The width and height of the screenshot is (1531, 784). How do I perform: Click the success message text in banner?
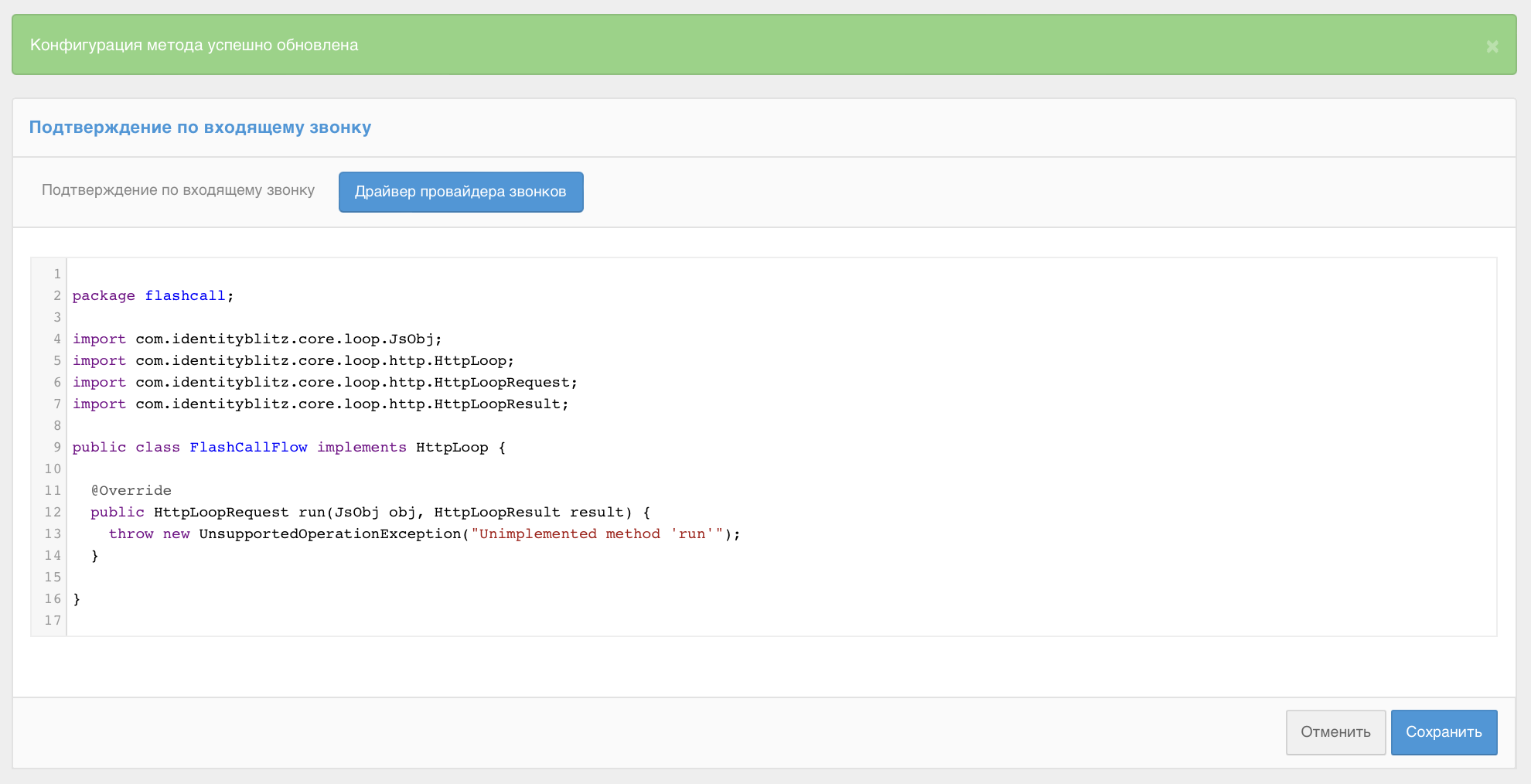coord(193,45)
